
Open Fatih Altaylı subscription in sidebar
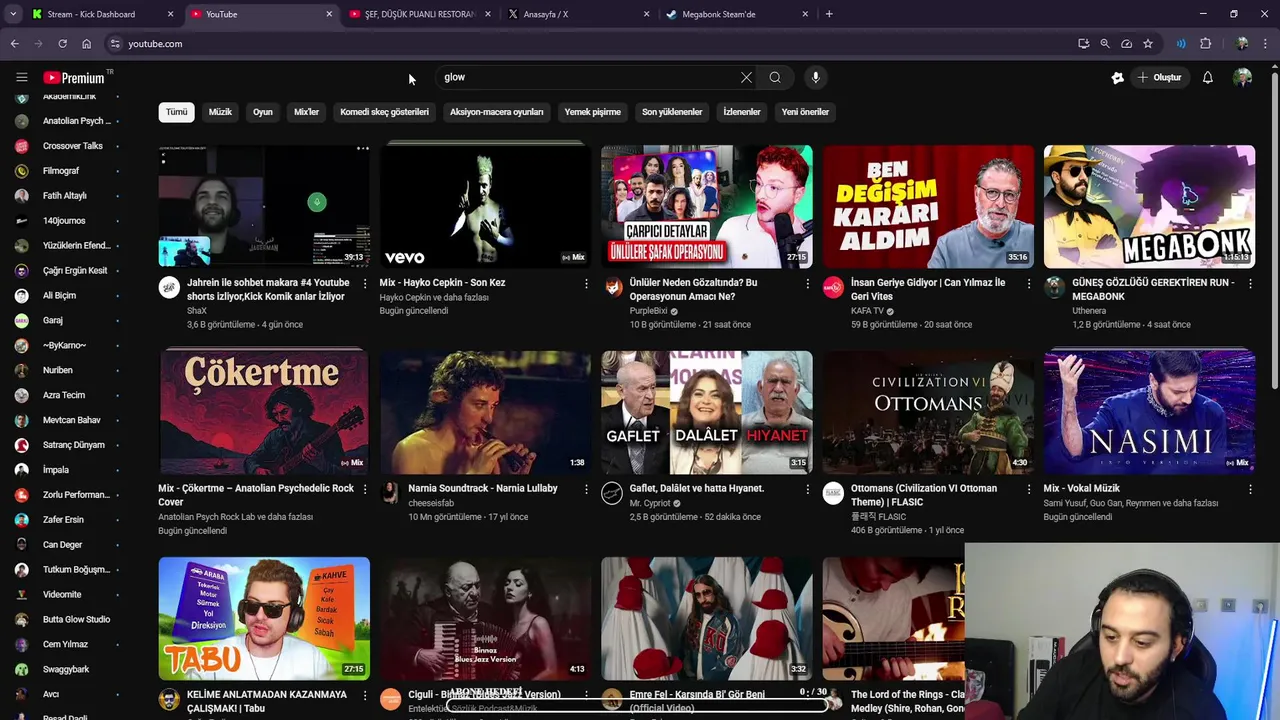pyautogui.click(x=66, y=196)
